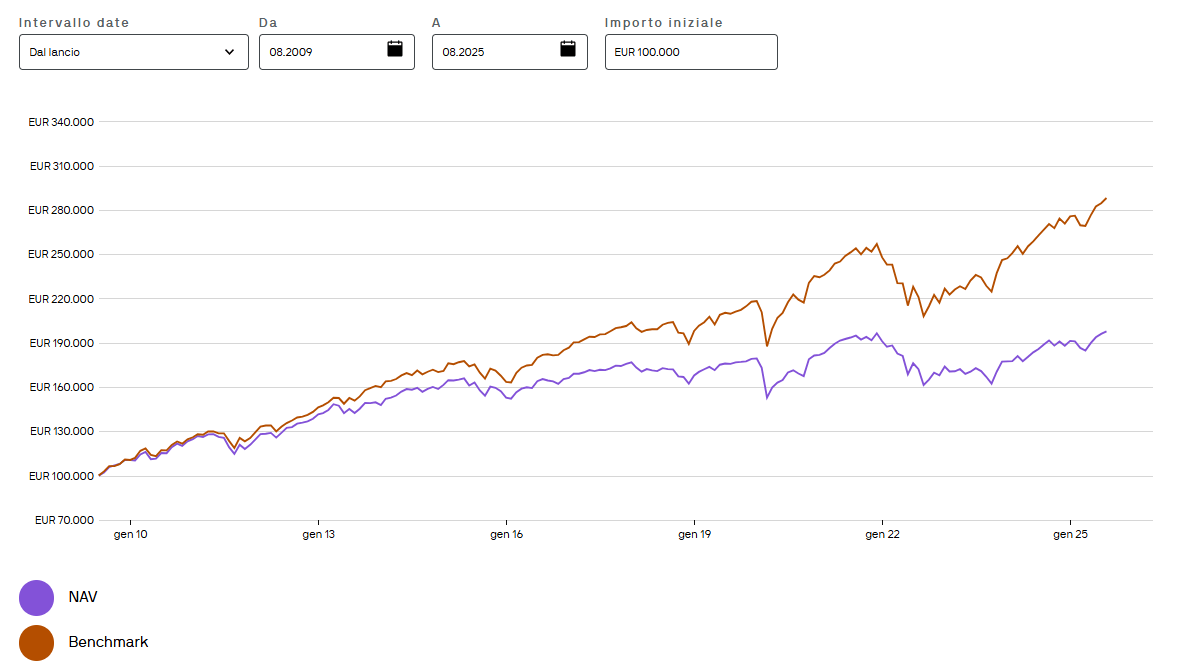Select the Da date field showing 08.2009
This screenshot has width=1197, height=670.
coord(320,52)
